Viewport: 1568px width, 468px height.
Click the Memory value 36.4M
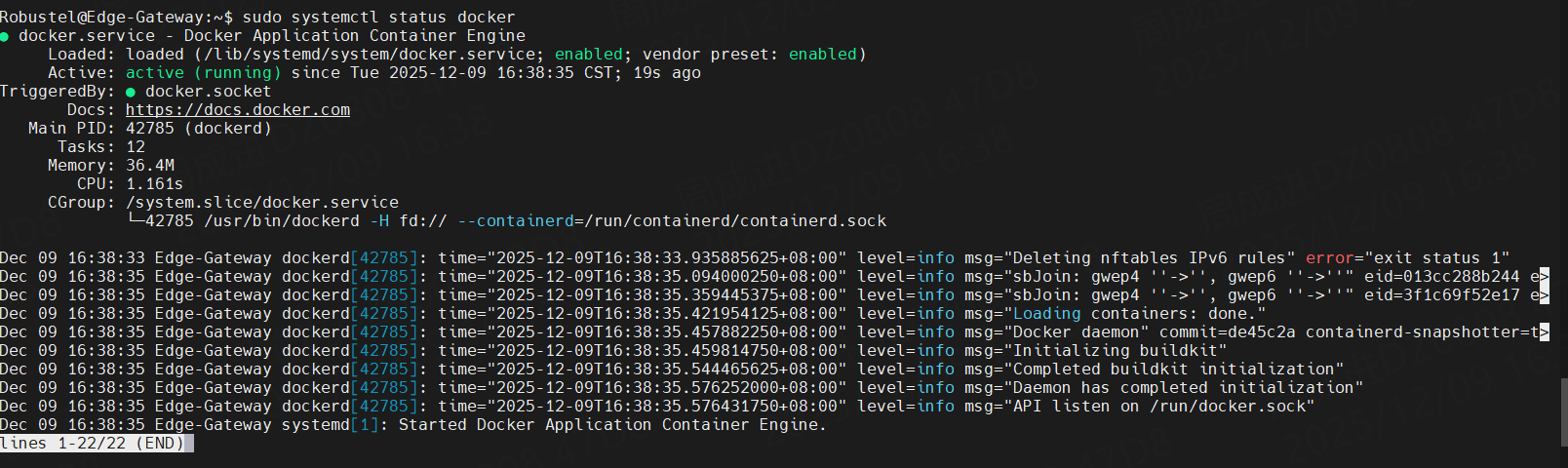[x=150, y=166]
